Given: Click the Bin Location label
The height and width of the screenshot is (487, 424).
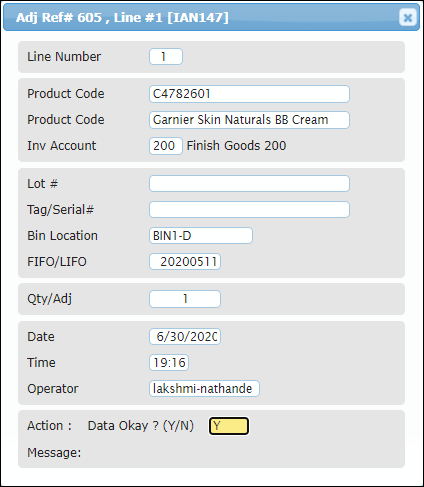Looking at the screenshot, I should [x=62, y=236].
